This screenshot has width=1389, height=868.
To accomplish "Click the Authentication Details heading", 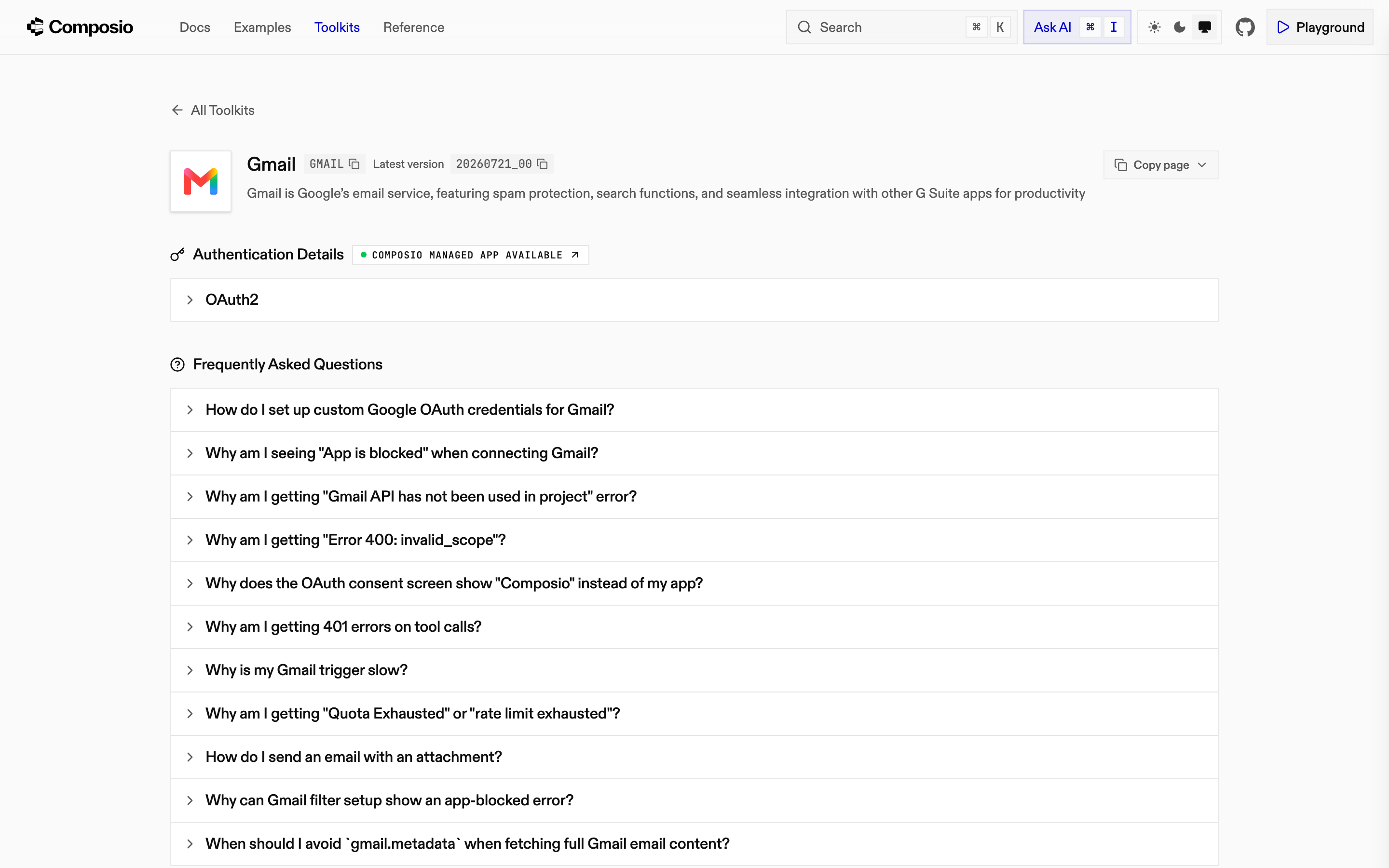I will (x=268, y=254).
